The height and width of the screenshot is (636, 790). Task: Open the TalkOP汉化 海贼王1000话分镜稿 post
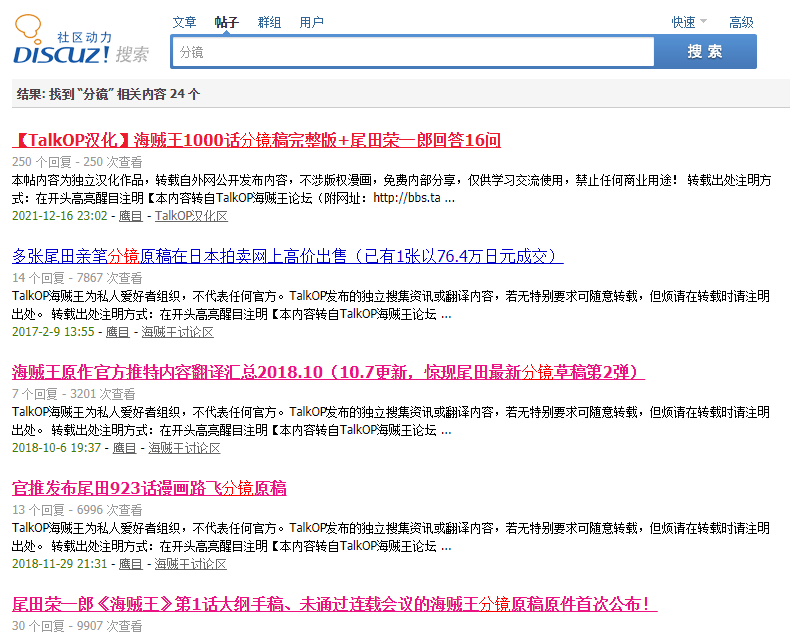256,140
